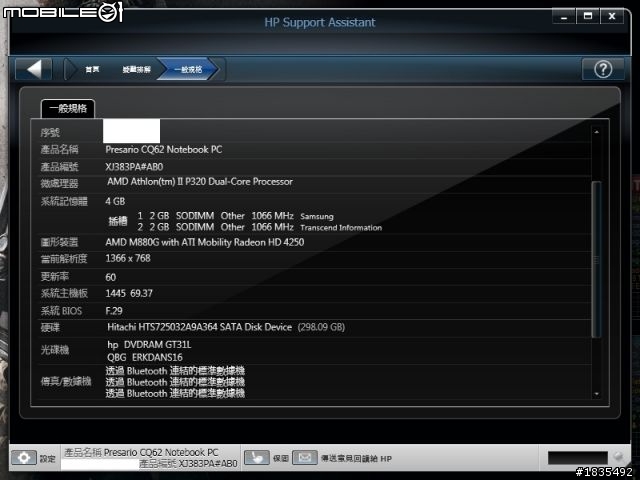Go back using the back arrow button
The image size is (640, 480).
pyautogui.click(x=34, y=69)
